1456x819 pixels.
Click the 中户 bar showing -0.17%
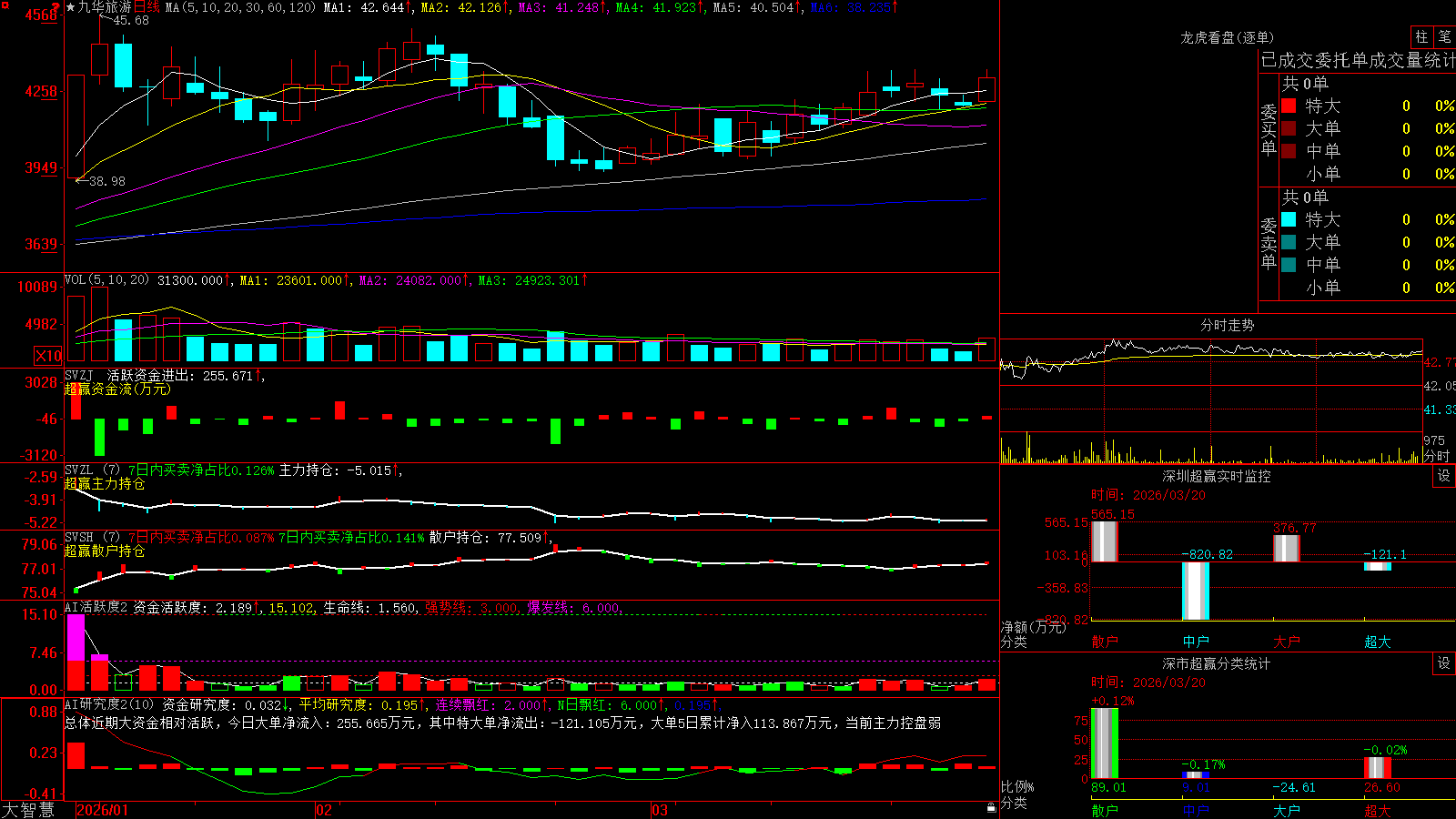1196,775
